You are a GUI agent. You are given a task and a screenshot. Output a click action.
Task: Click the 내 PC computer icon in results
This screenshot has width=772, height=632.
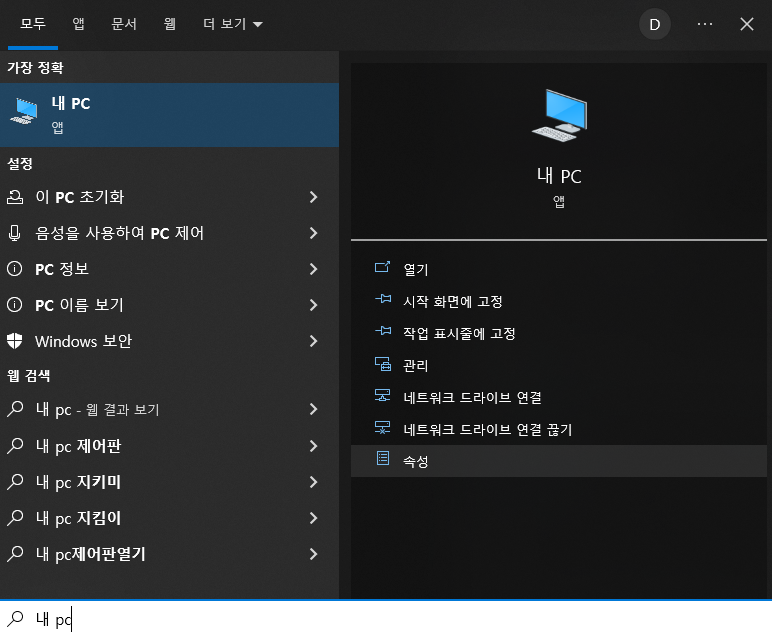pos(24,111)
